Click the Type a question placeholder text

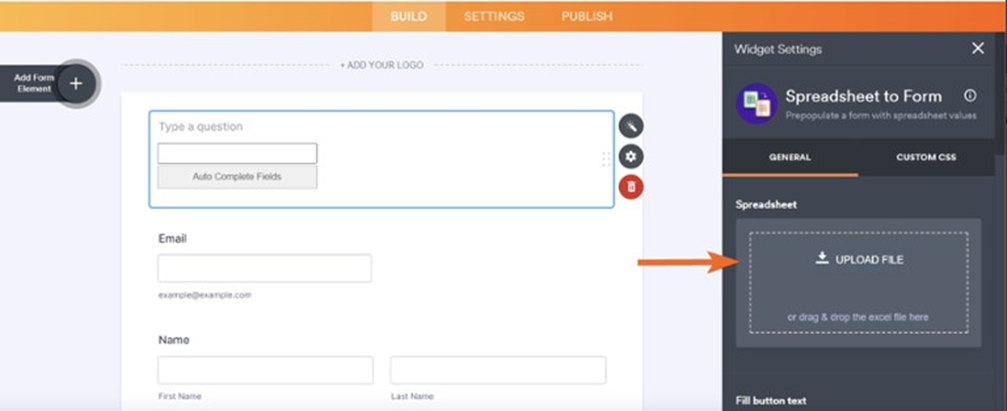click(x=201, y=127)
